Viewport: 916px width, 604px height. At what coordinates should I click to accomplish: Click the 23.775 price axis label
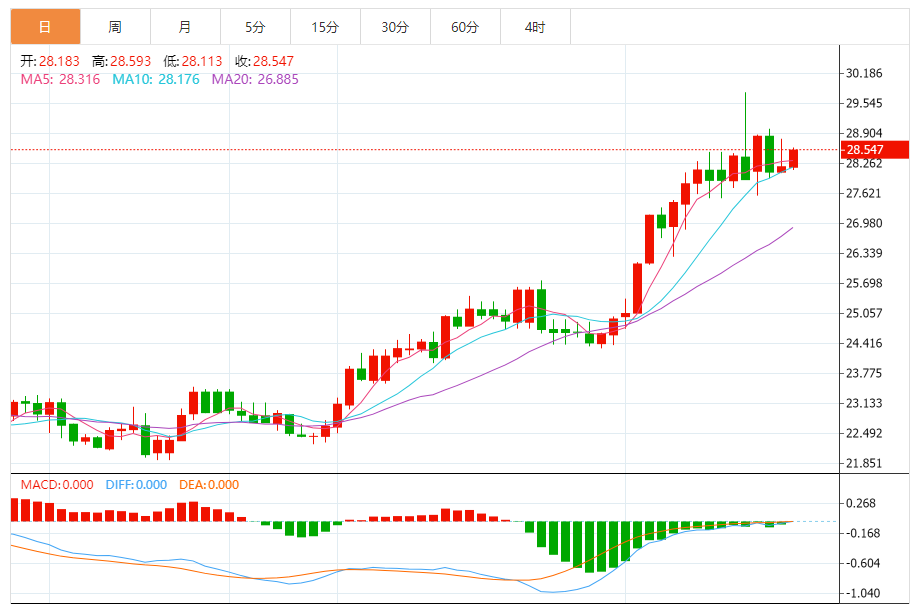point(864,373)
